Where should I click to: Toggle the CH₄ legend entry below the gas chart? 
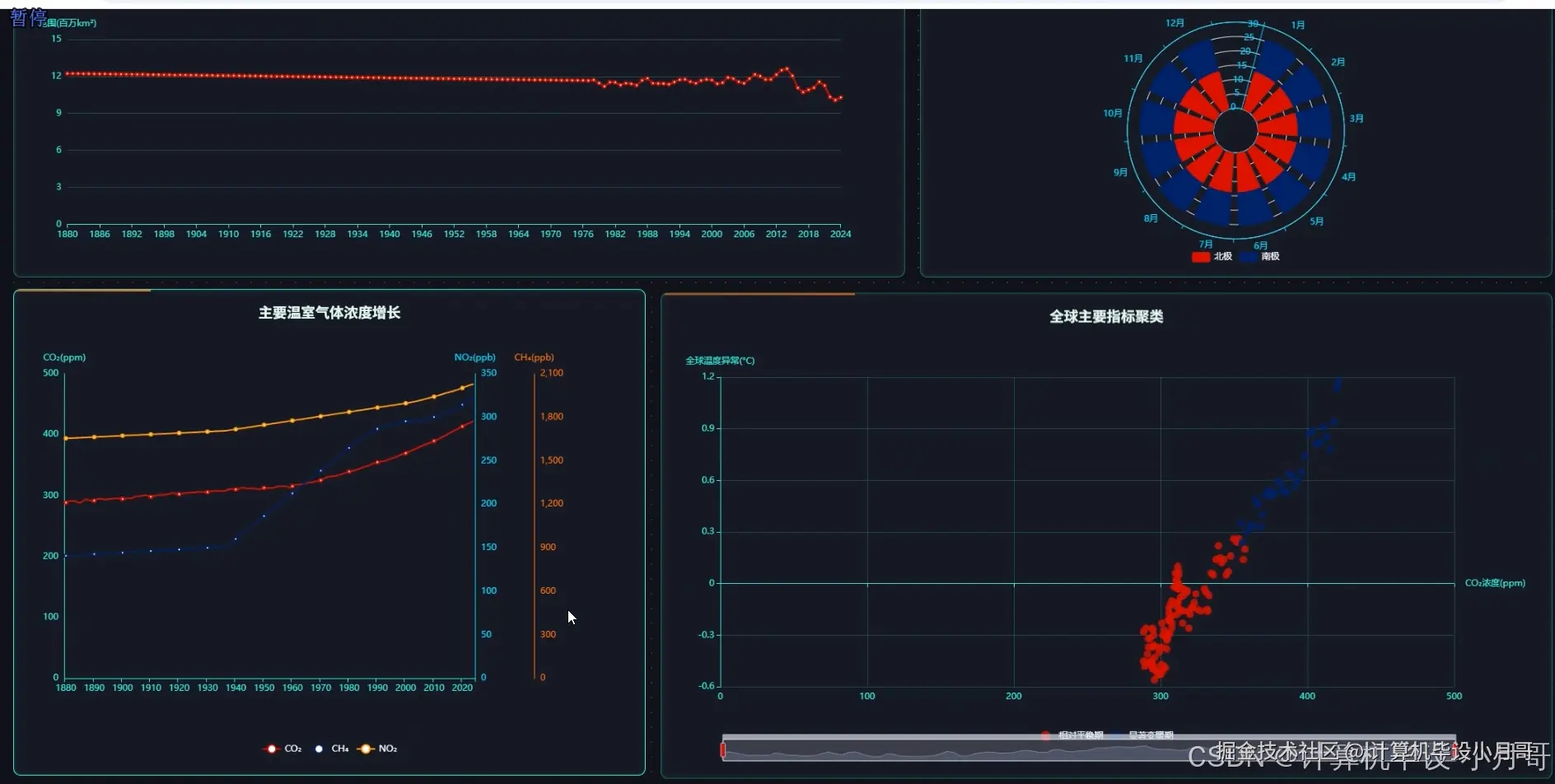(x=332, y=749)
